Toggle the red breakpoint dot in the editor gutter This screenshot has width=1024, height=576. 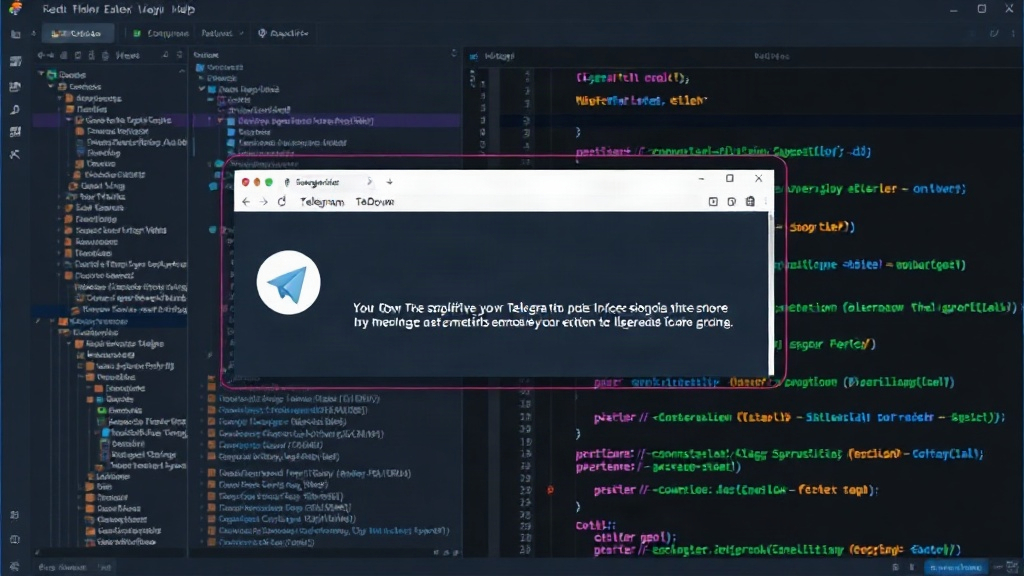point(551,489)
